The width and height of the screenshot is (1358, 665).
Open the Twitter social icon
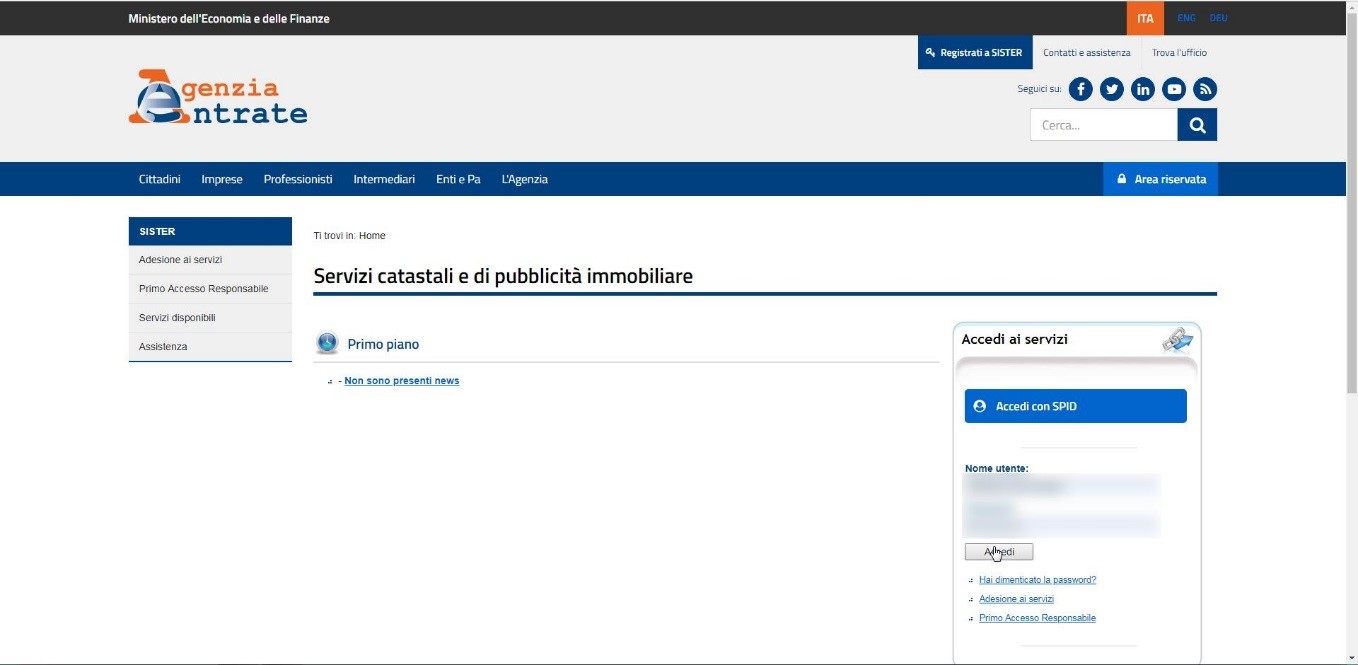click(x=1111, y=89)
